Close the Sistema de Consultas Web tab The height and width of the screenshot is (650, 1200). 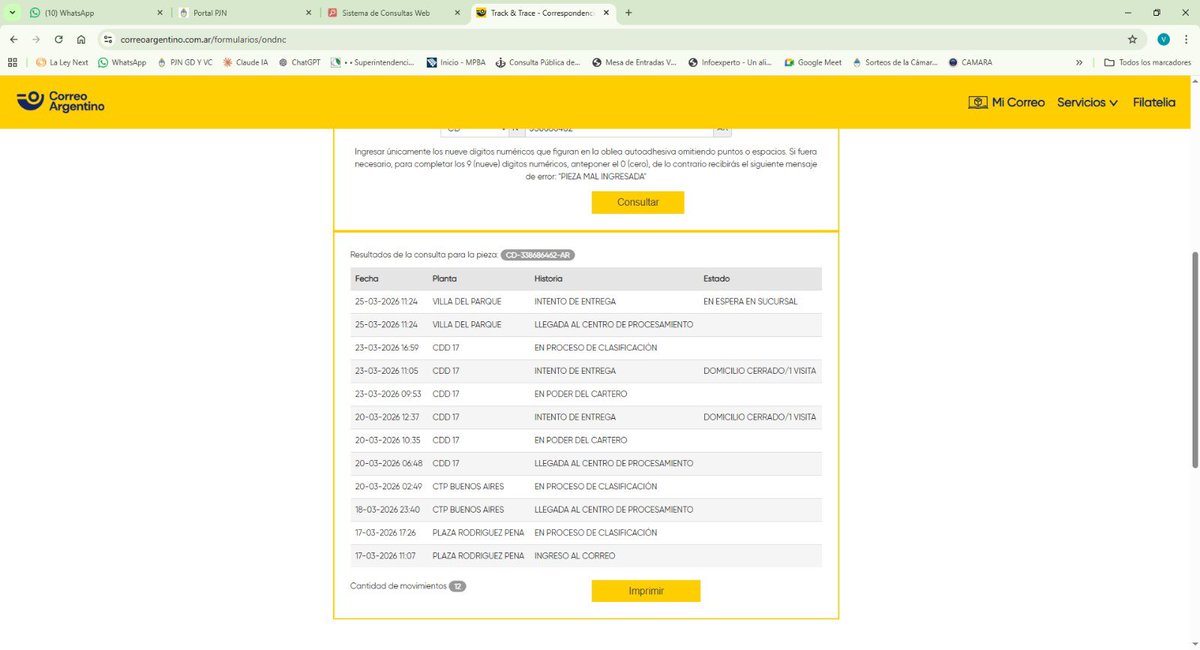pyautogui.click(x=458, y=13)
